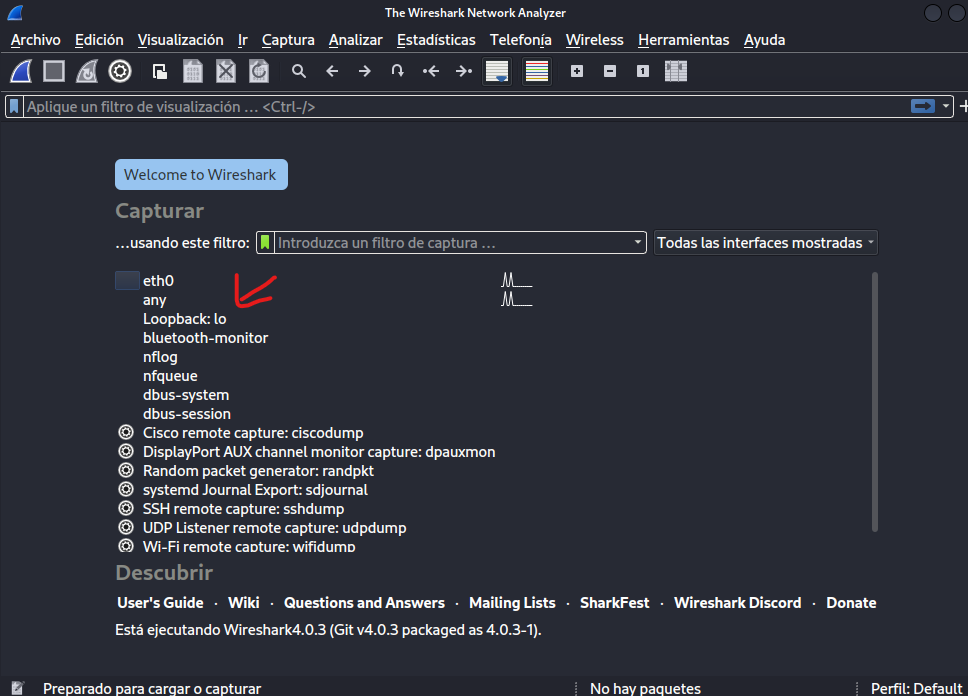Apply display filter arrow button
968x696 pixels.
point(923,106)
